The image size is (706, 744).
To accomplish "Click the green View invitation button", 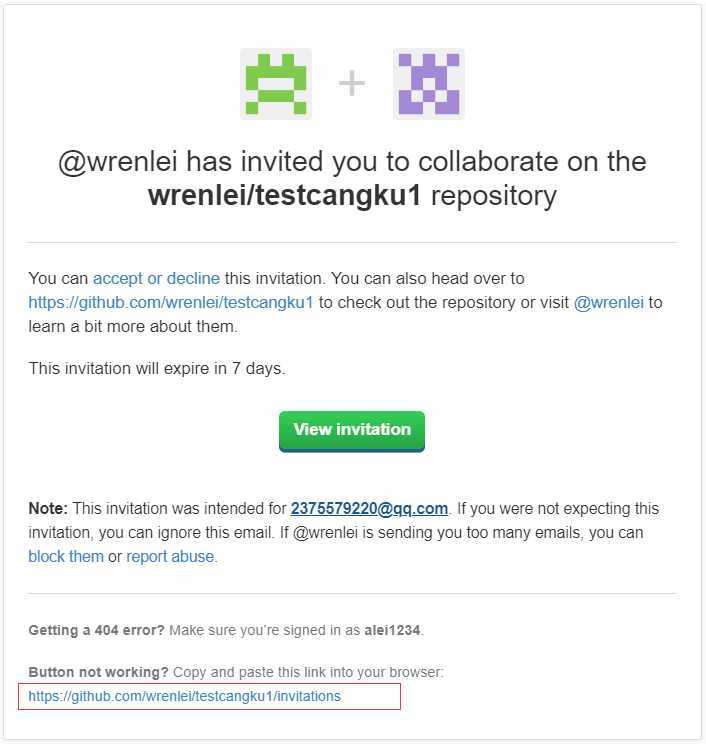I will coord(352,431).
